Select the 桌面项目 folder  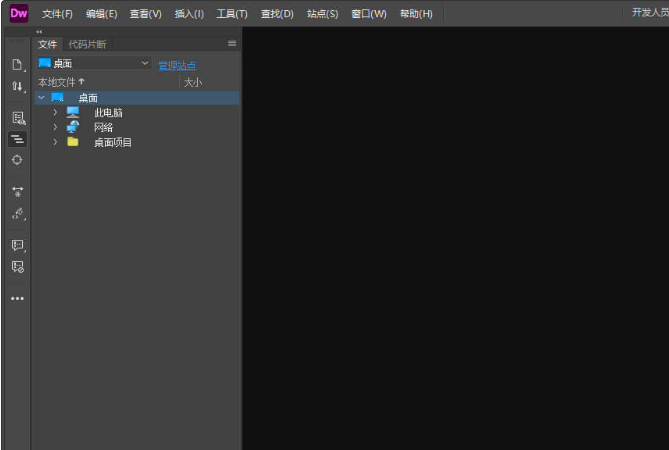(113, 142)
